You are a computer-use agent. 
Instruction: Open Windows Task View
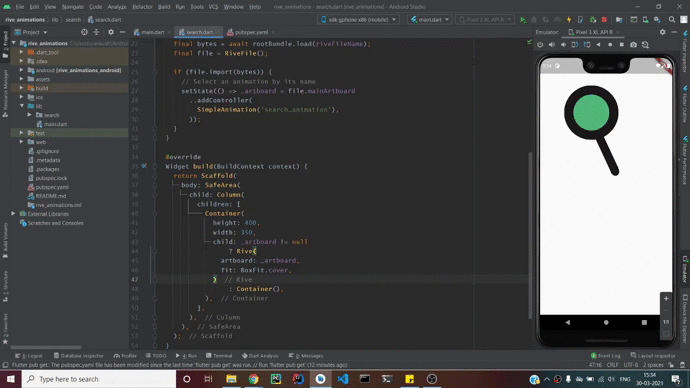(x=209, y=379)
